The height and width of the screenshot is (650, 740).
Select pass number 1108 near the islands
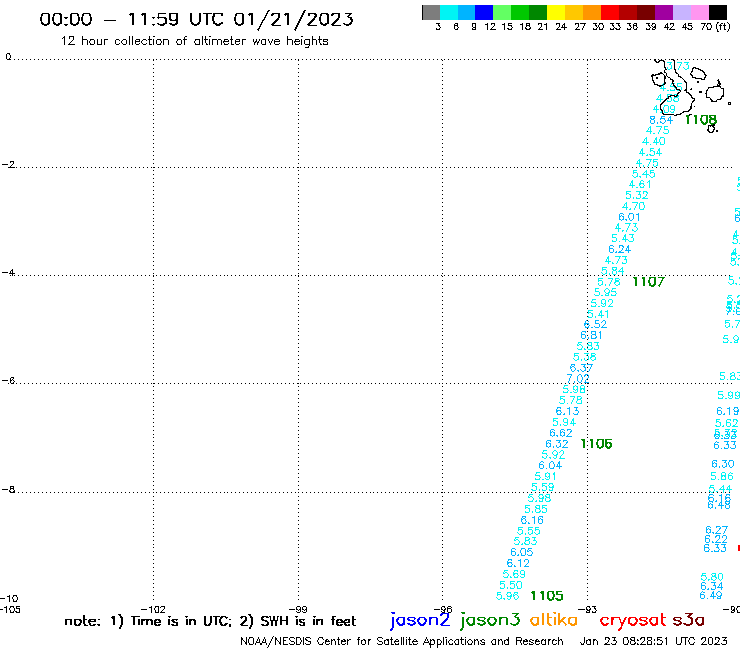point(701,120)
